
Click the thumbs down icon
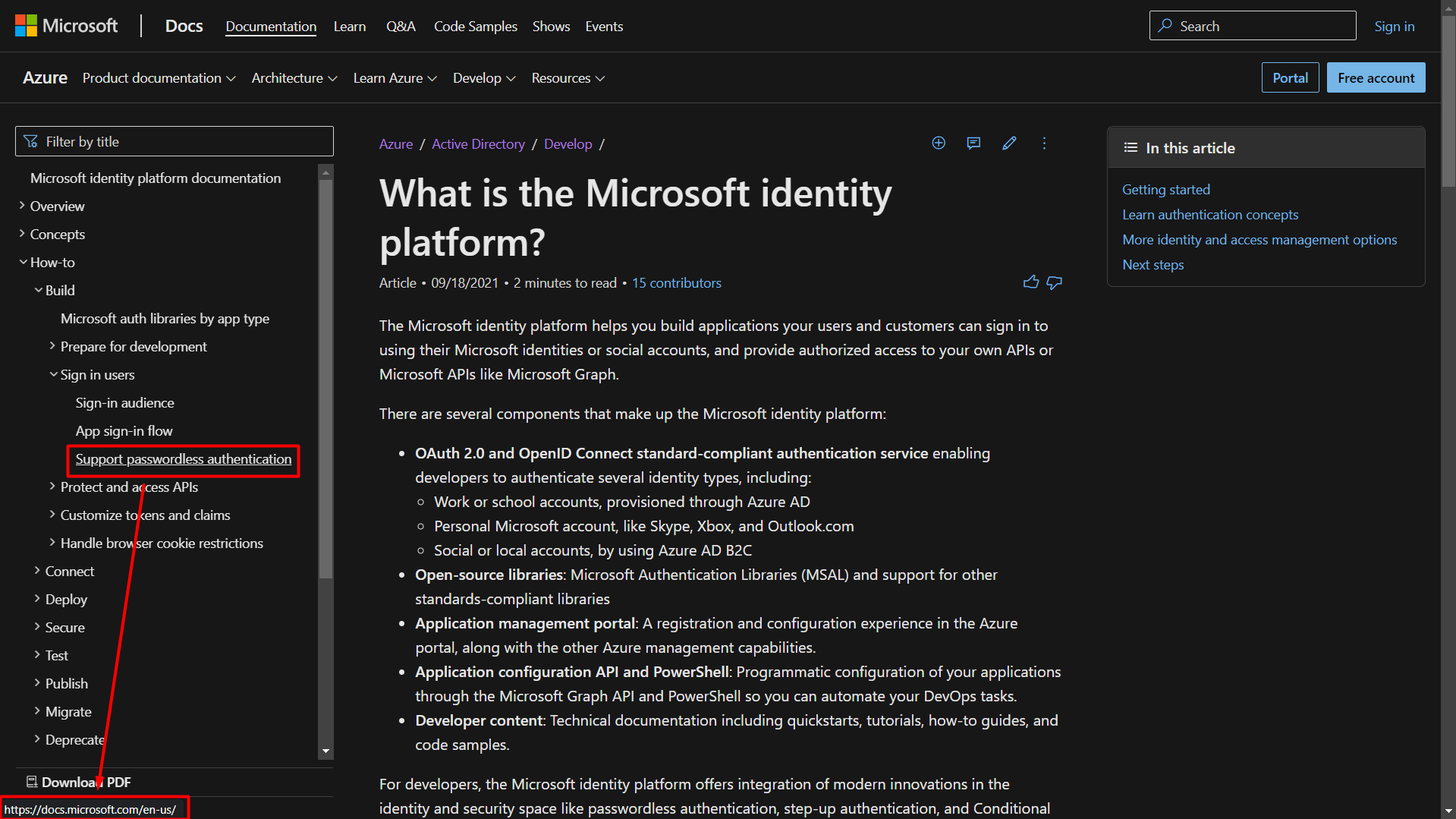coord(1055,282)
